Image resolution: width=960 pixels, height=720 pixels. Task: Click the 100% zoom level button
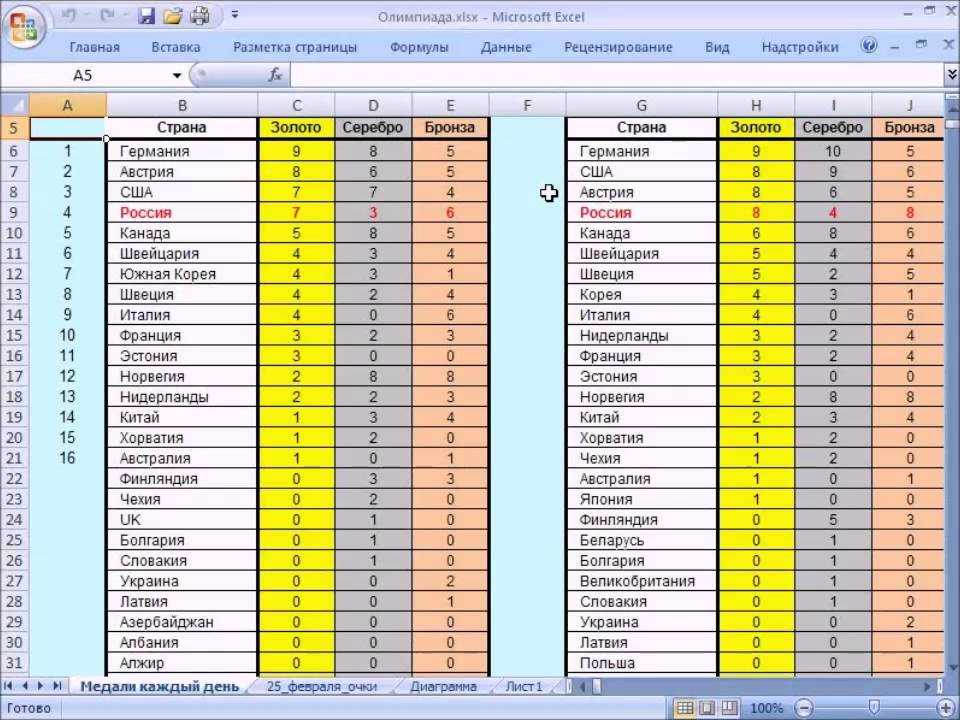point(767,708)
